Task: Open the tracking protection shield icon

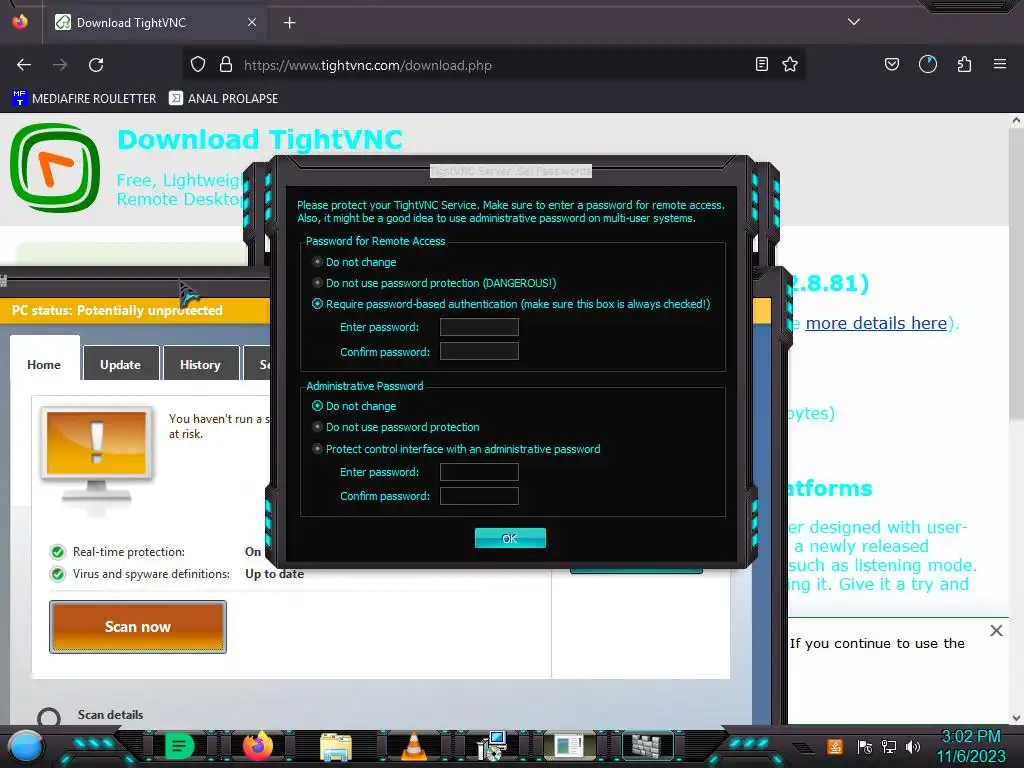Action: [x=198, y=65]
